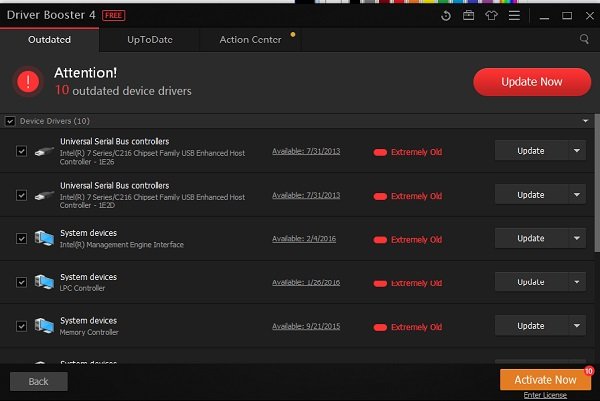Click the LPC Controller device icon

coord(44,282)
